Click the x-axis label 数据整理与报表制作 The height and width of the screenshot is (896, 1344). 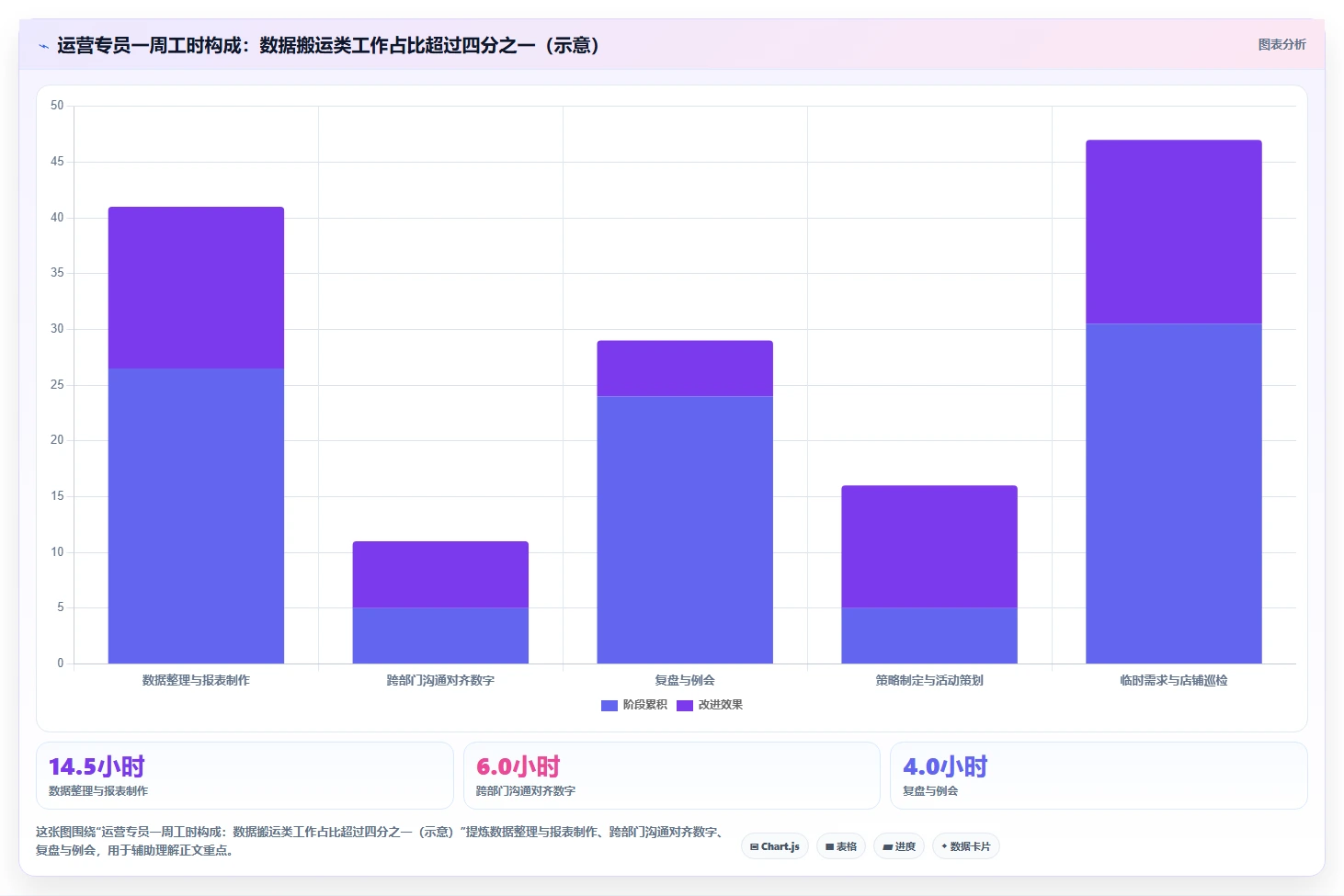(196, 680)
